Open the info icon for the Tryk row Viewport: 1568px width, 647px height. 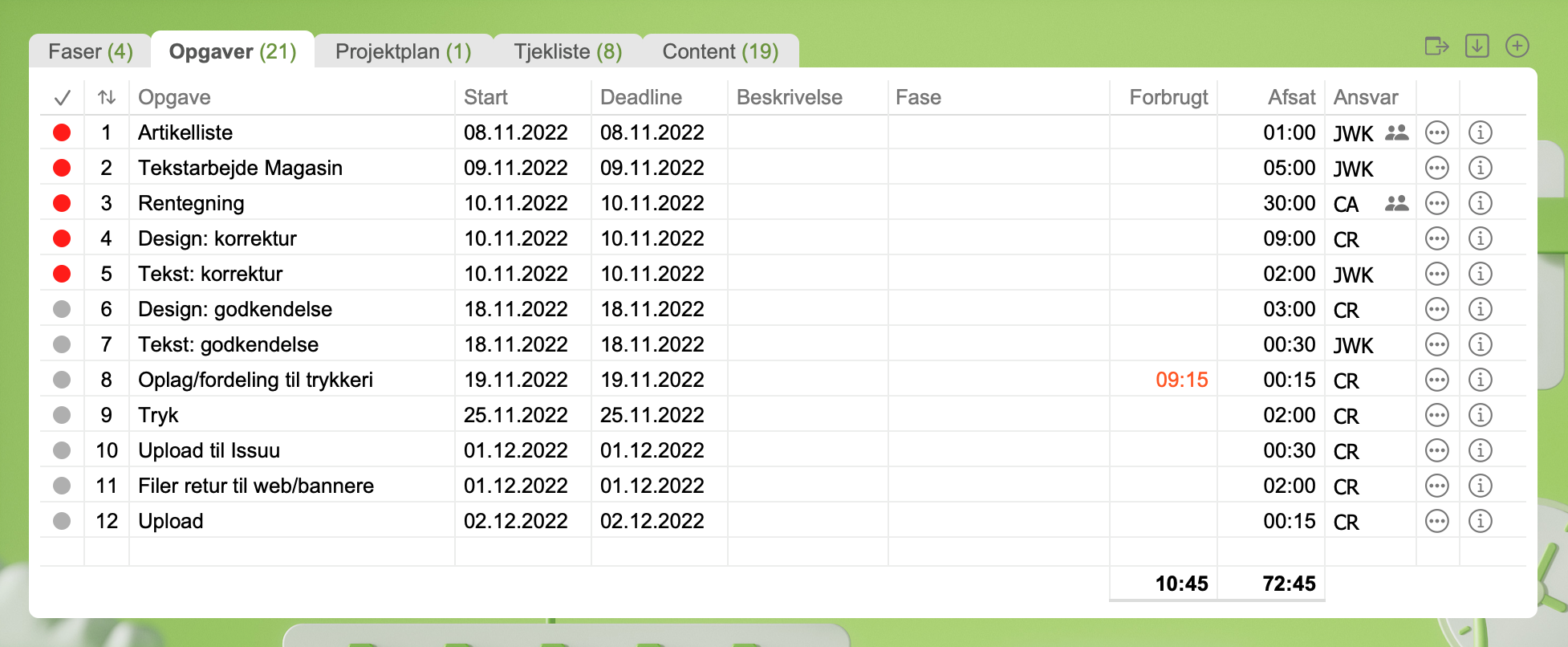point(1480,415)
